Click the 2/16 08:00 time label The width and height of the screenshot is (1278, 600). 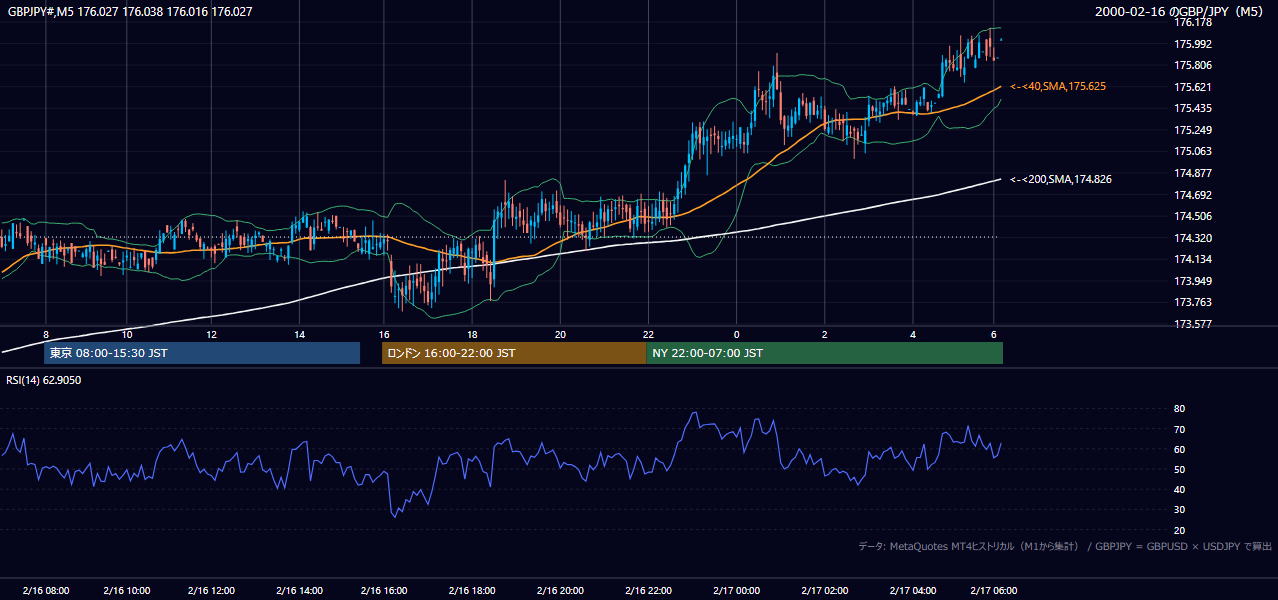(45, 590)
